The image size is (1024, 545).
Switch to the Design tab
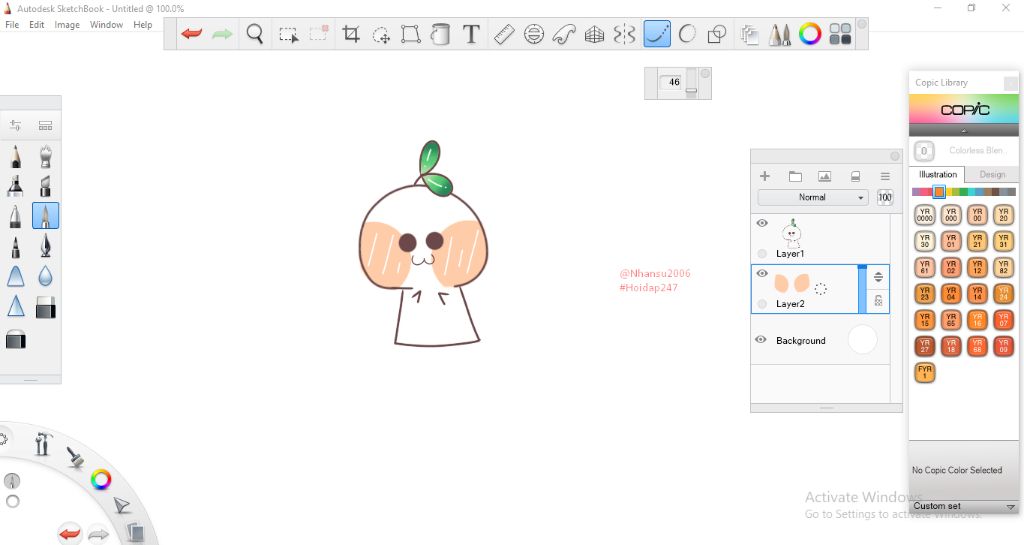(992, 174)
